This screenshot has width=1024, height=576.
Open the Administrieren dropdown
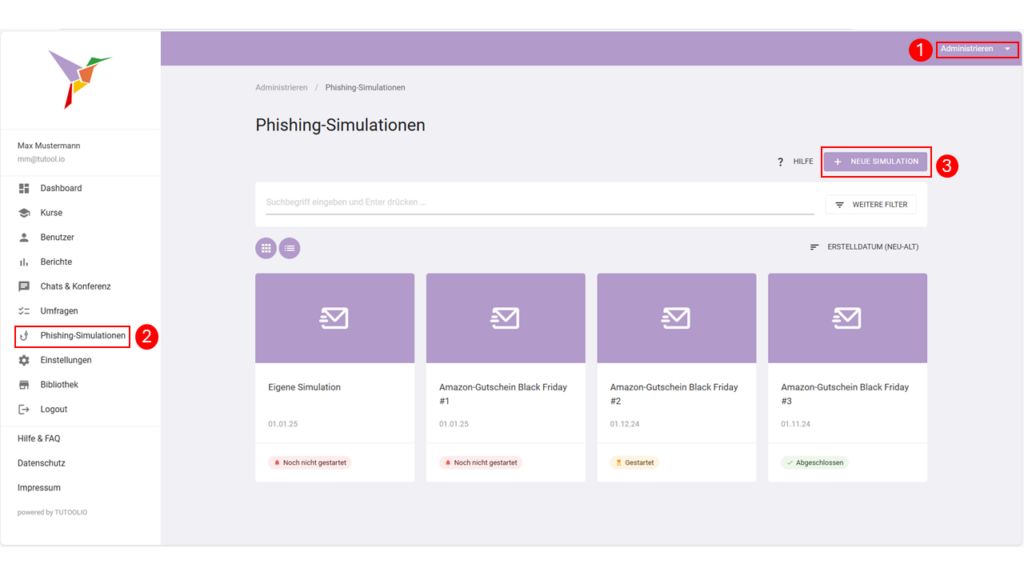click(x=975, y=49)
